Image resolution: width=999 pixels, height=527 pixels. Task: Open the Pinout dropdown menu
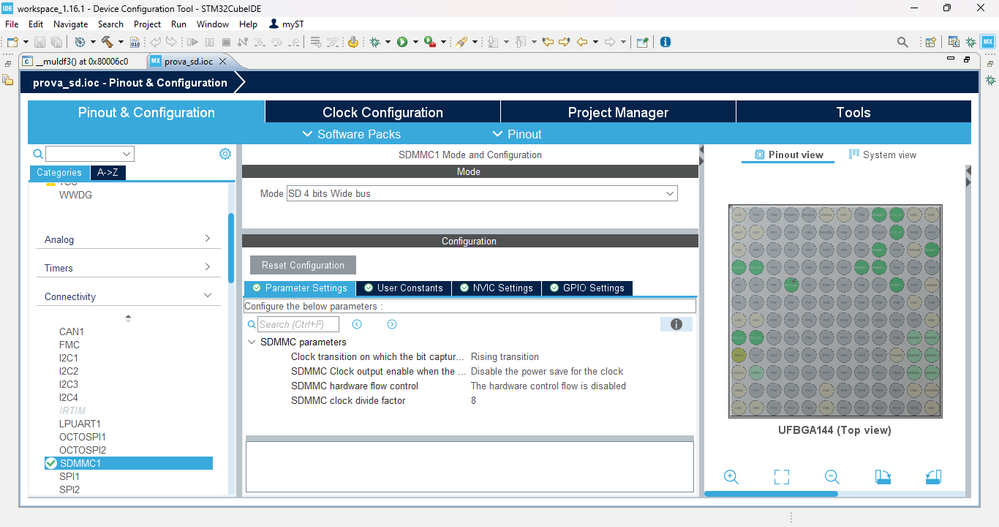pos(517,134)
